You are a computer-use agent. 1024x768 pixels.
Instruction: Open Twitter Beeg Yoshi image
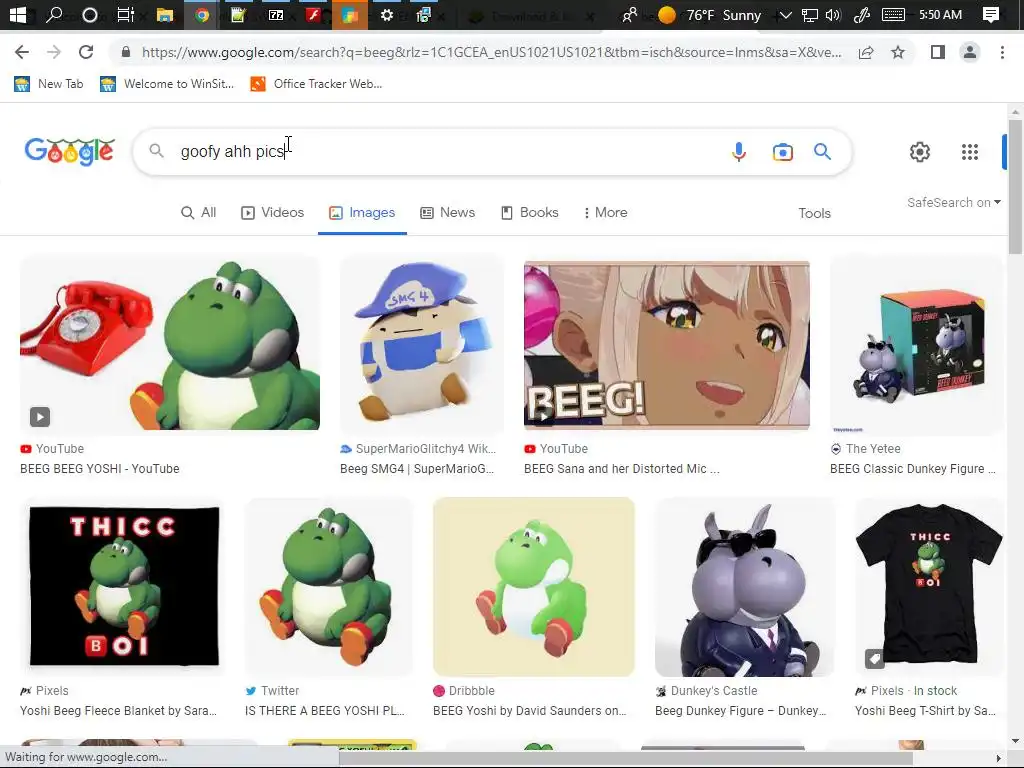pos(328,586)
